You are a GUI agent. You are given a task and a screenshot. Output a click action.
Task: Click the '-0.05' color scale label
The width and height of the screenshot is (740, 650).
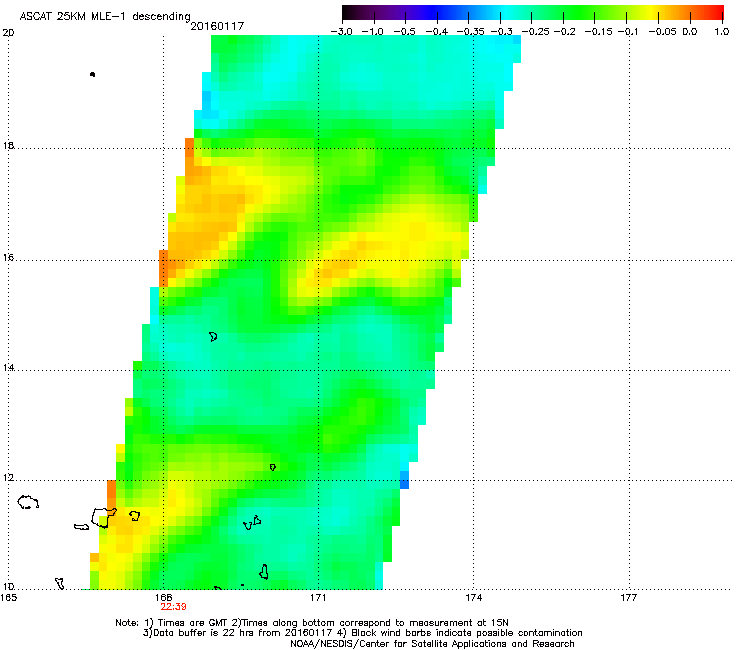point(662,32)
